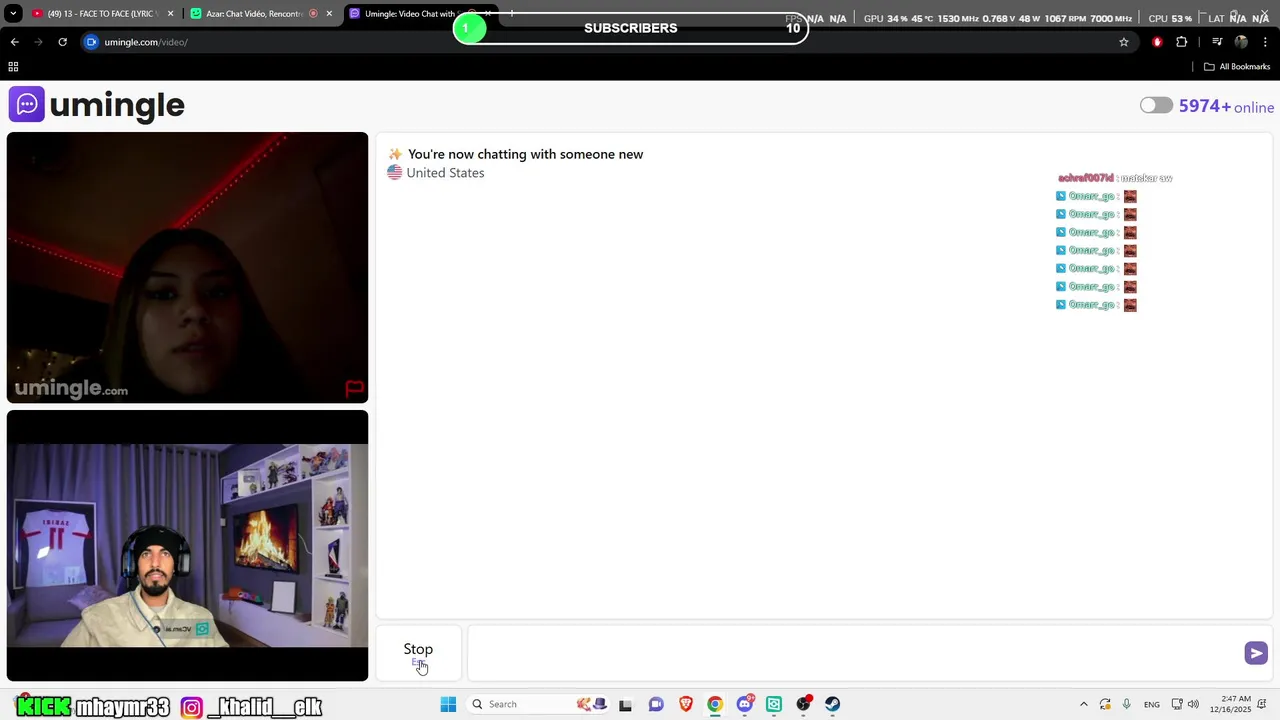Click the camera permission icon in address bar

pos(91,42)
